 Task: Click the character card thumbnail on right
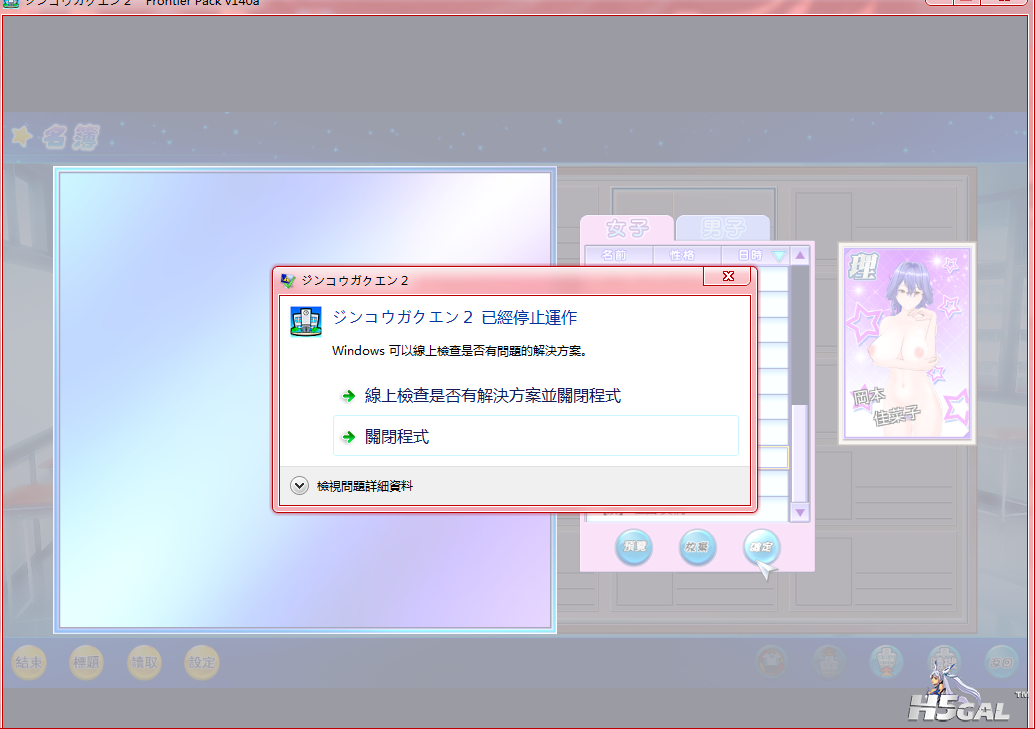[x=906, y=343]
